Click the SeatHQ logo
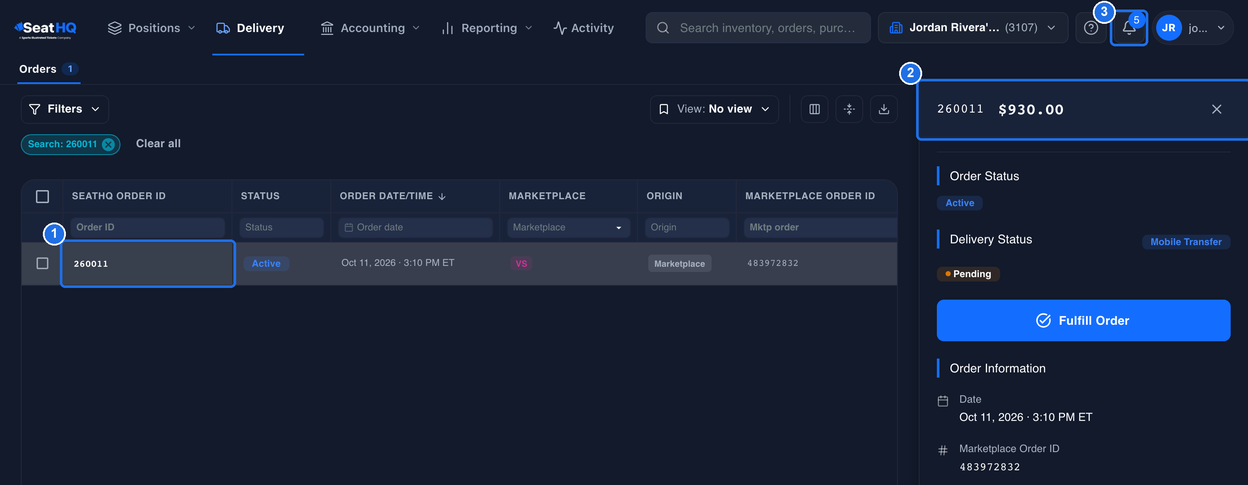The image size is (1248, 485). [45, 29]
